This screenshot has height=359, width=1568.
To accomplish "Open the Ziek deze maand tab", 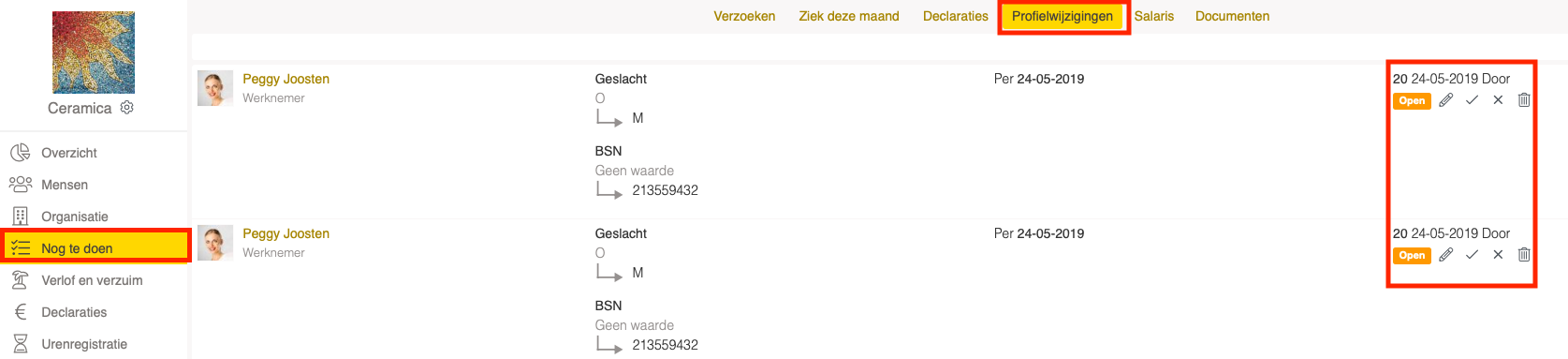I will pyautogui.click(x=849, y=16).
